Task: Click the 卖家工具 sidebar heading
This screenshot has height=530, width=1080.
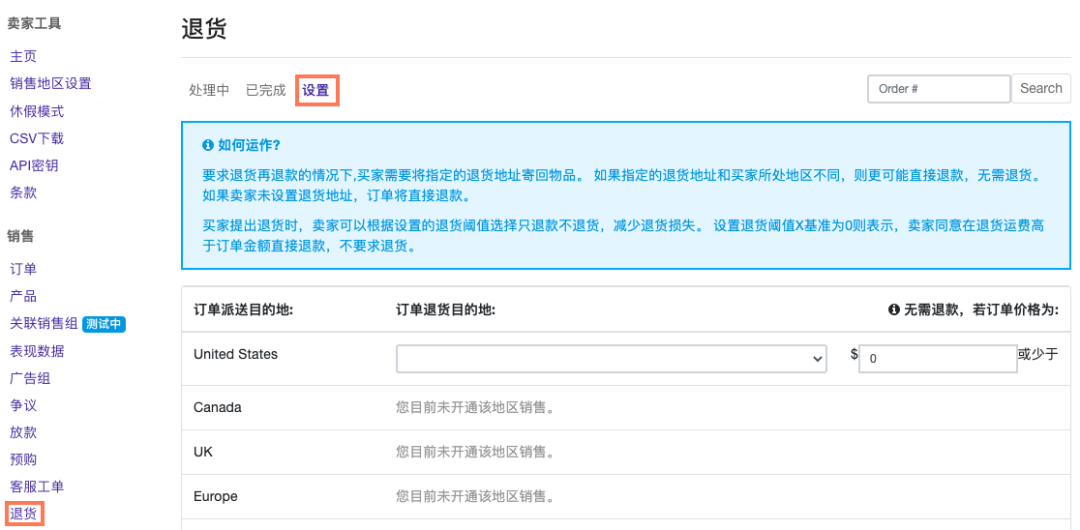Action: [x=34, y=23]
